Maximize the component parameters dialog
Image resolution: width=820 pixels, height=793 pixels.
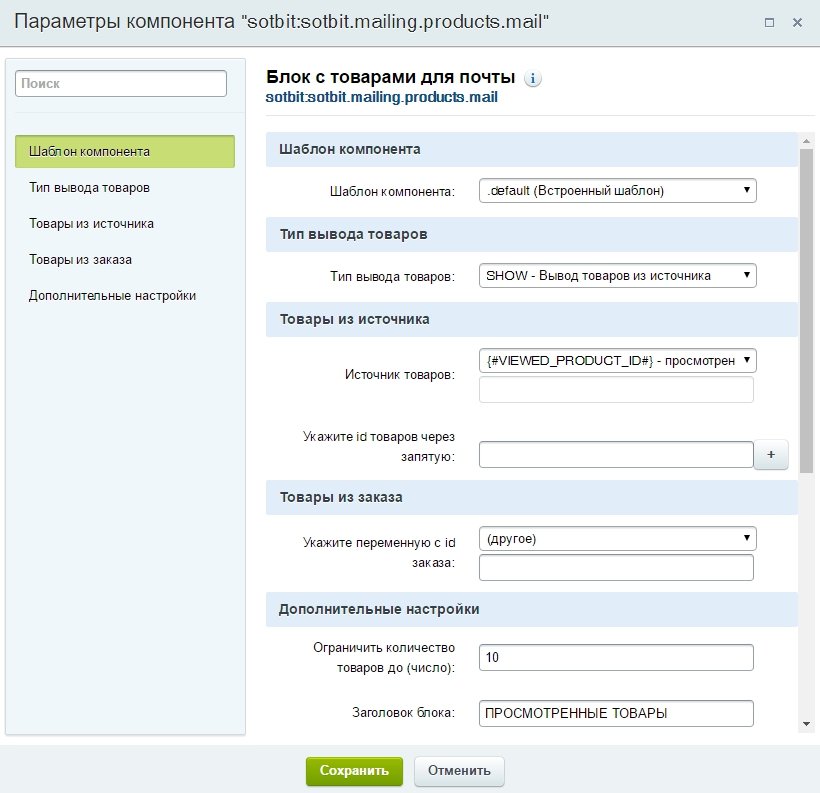click(769, 22)
